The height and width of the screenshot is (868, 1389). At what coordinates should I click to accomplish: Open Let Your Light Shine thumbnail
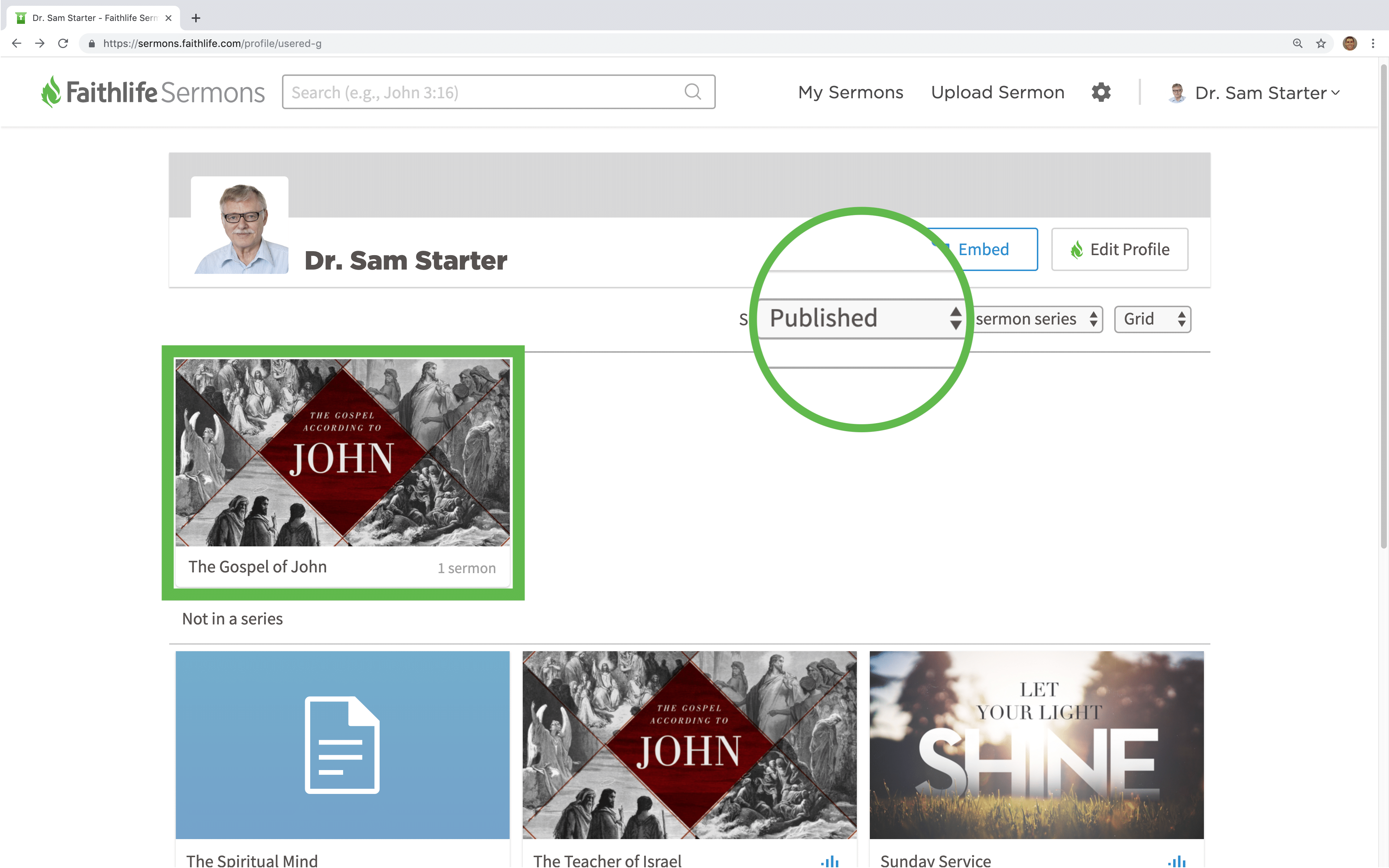(1036, 744)
